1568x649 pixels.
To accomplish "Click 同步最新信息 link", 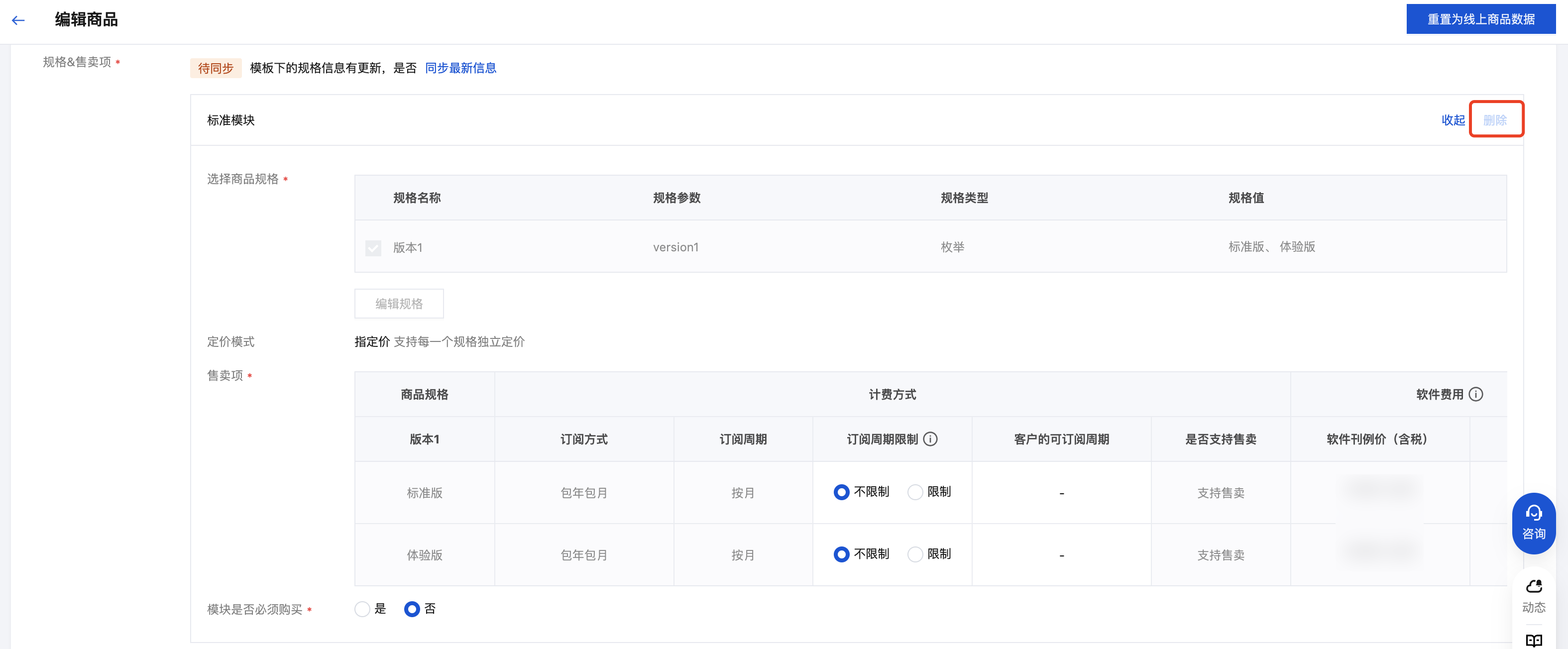I will coord(460,68).
